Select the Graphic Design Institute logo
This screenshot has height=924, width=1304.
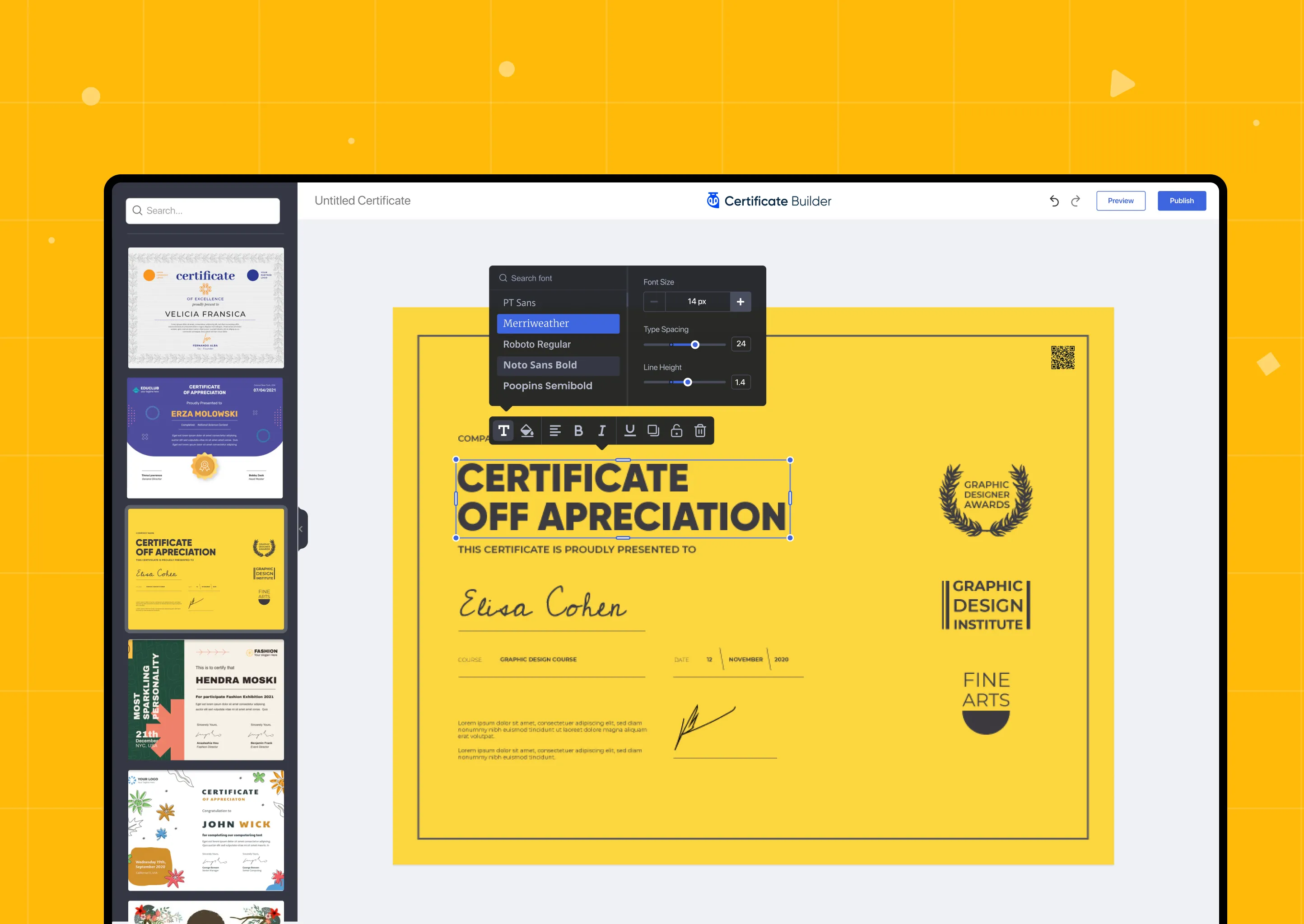tap(986, 605)
